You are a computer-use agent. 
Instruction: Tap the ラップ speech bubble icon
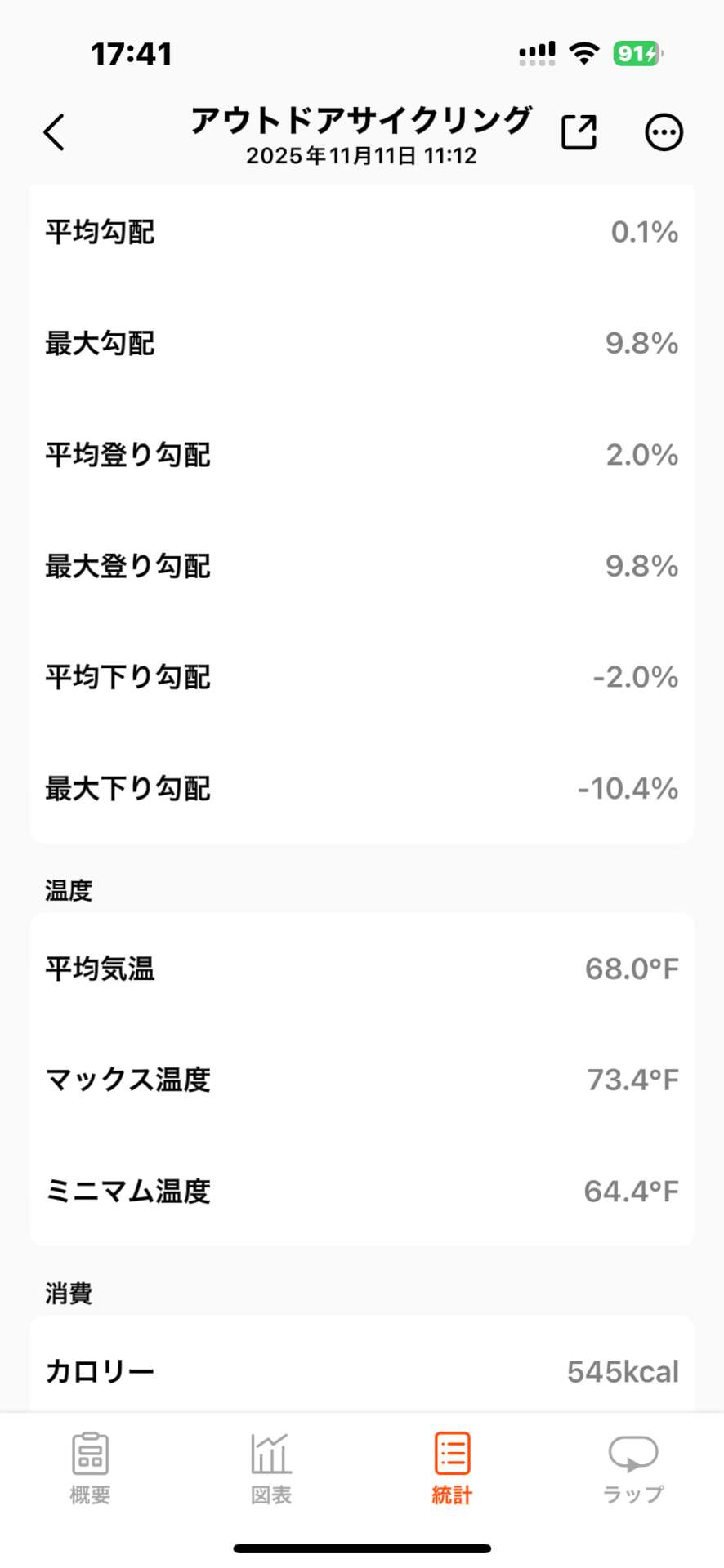click(633, 1454)
